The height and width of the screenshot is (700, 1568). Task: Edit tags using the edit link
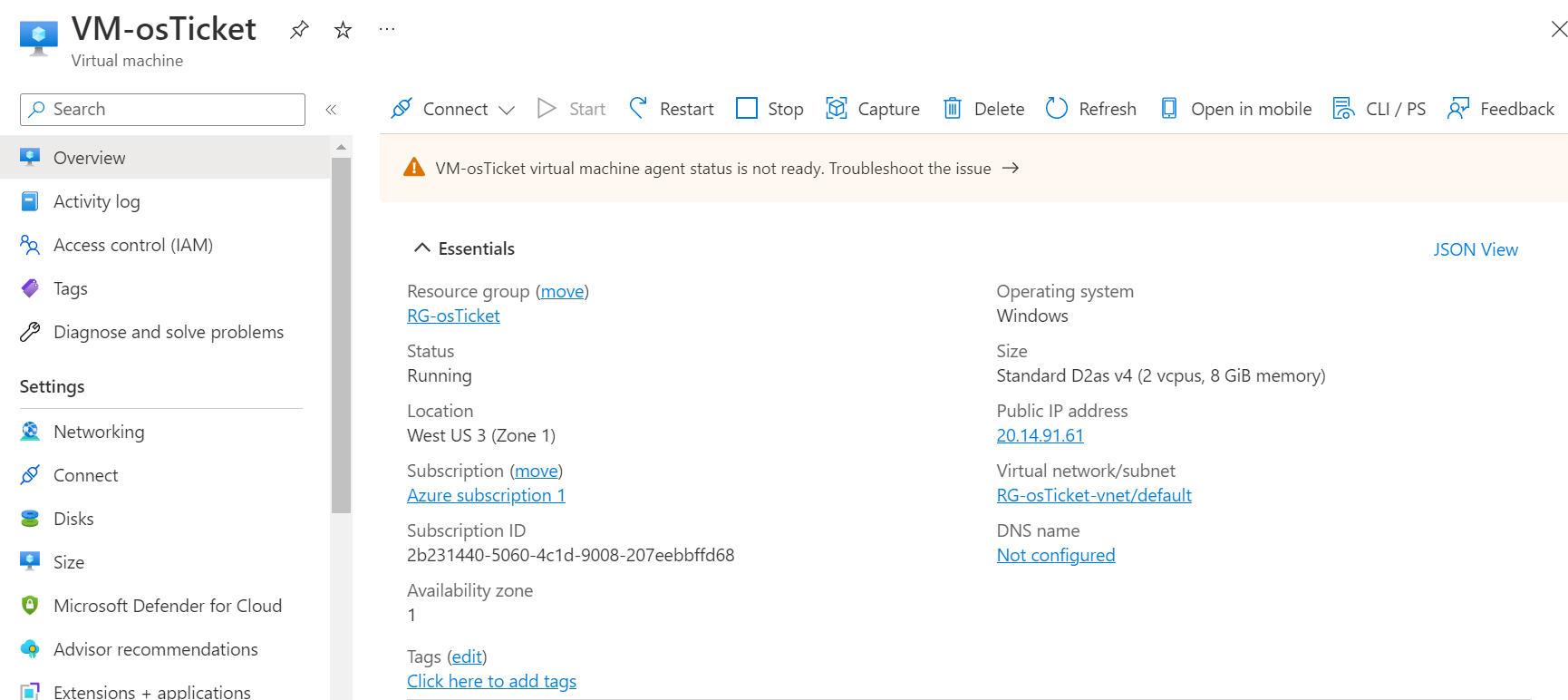point(467,656)
